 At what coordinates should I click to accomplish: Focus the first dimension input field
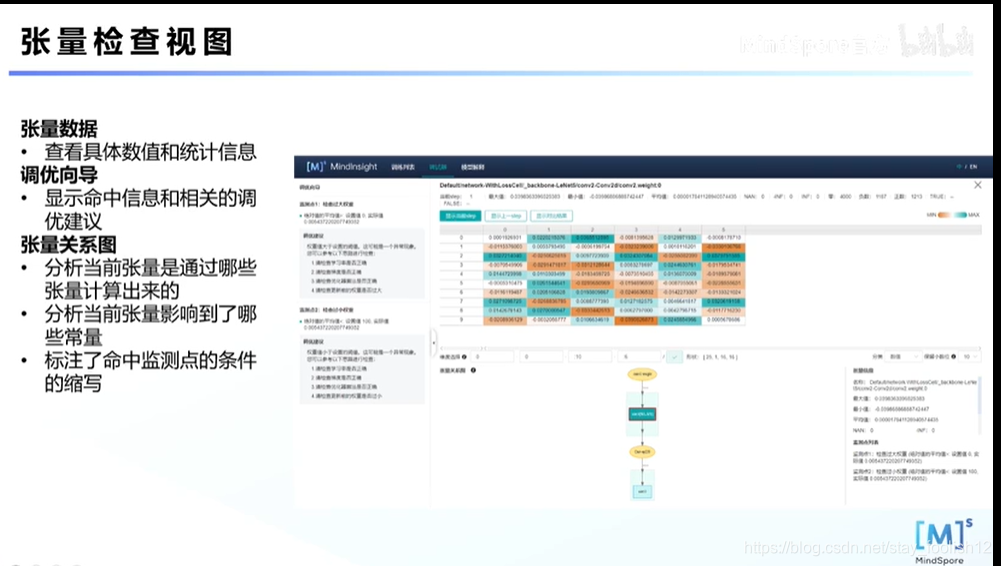coord(492,357)
